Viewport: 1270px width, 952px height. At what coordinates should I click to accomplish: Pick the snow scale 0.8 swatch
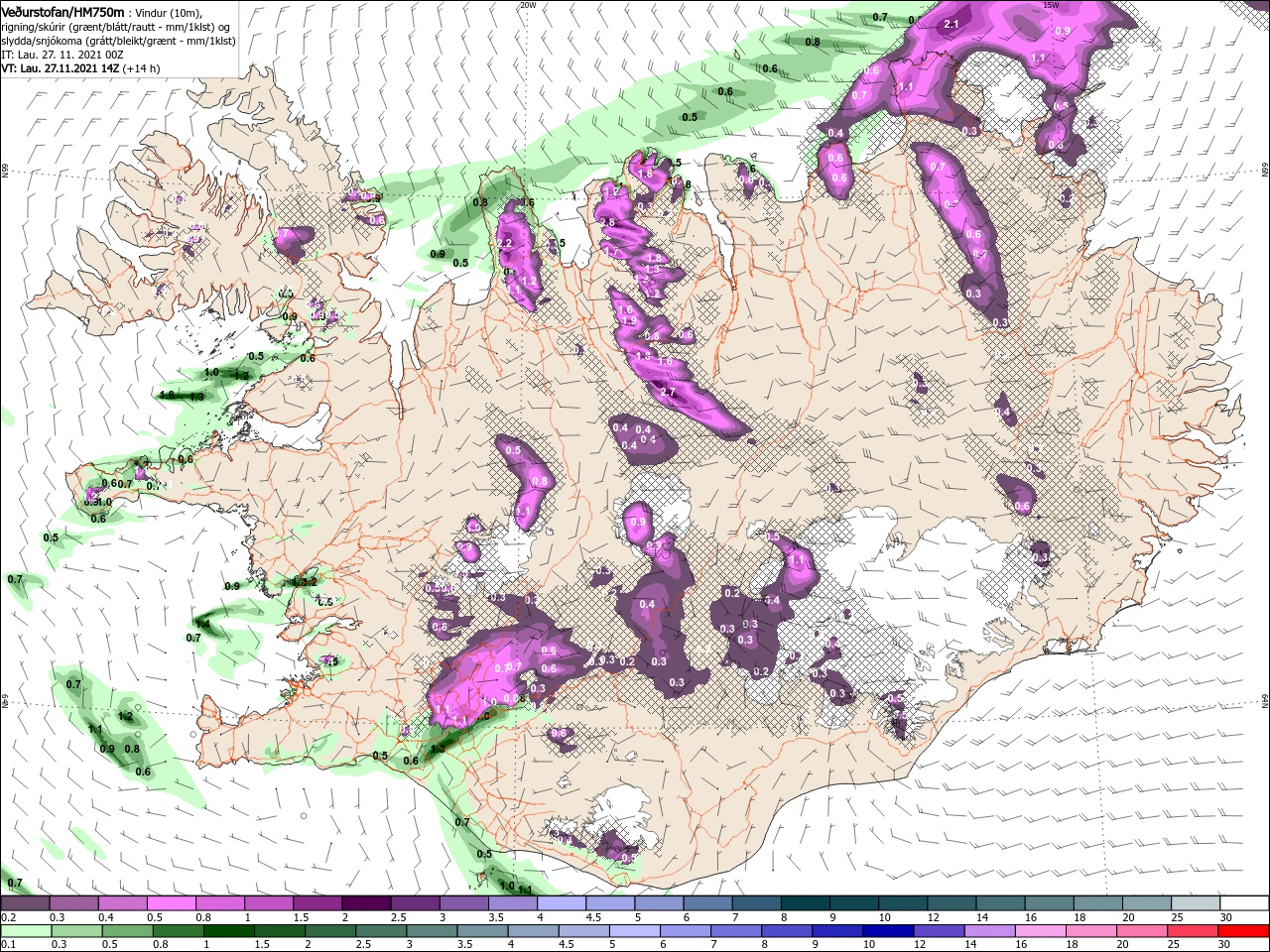[219, 903]
